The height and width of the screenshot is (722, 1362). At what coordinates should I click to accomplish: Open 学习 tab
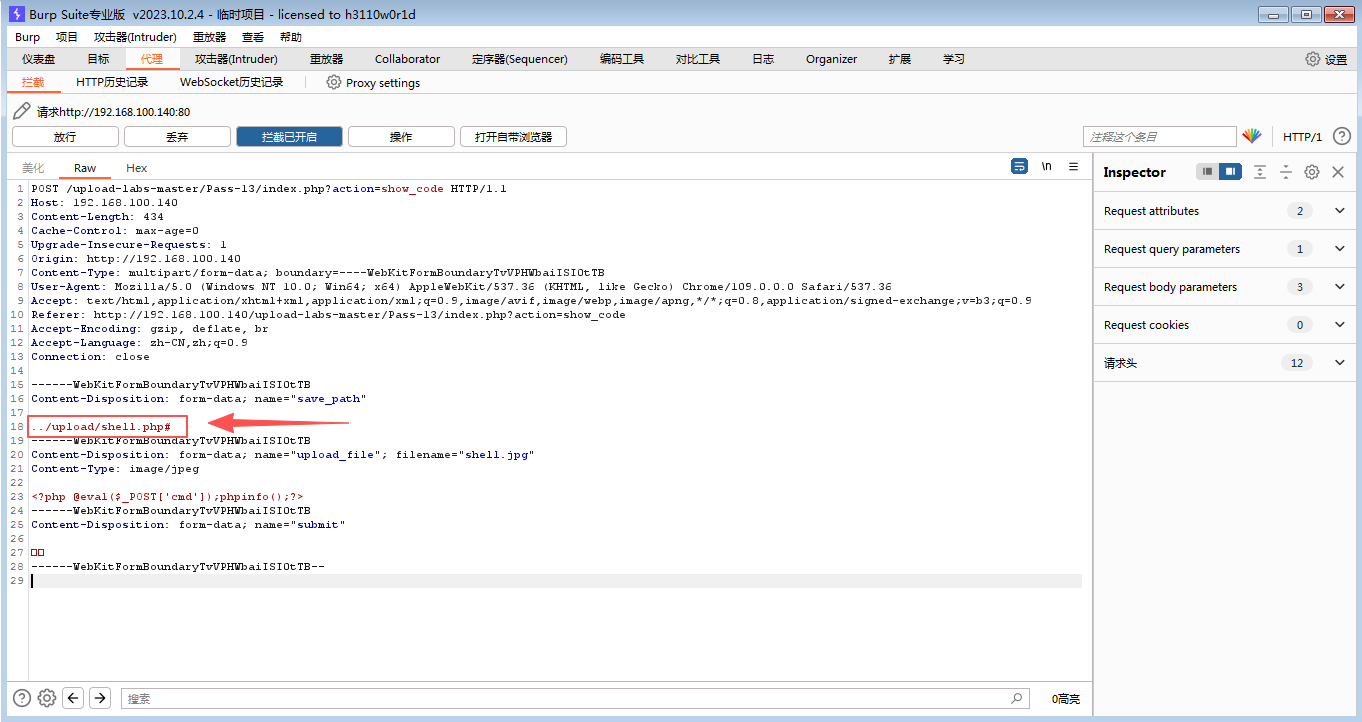click(x=954, y=59)
